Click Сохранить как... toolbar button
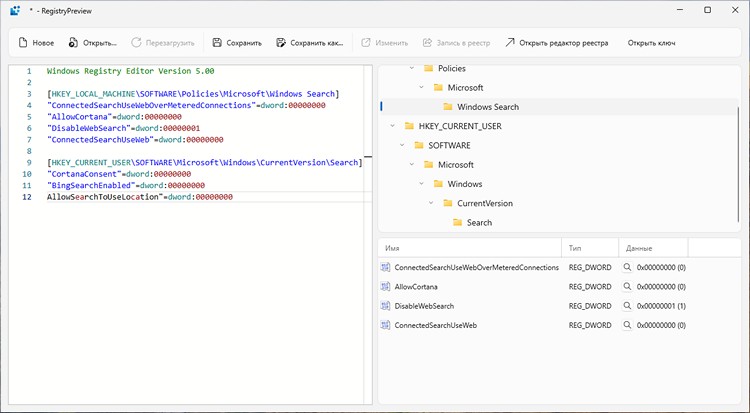The width and height of the screenshot is (750, 413). click(x=310, y=43)
